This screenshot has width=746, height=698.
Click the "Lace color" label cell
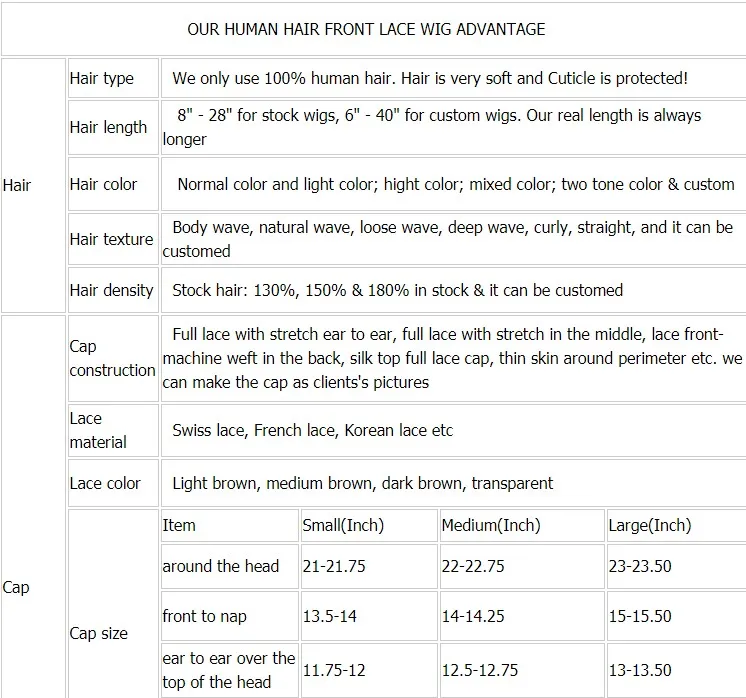pos(105,483)
